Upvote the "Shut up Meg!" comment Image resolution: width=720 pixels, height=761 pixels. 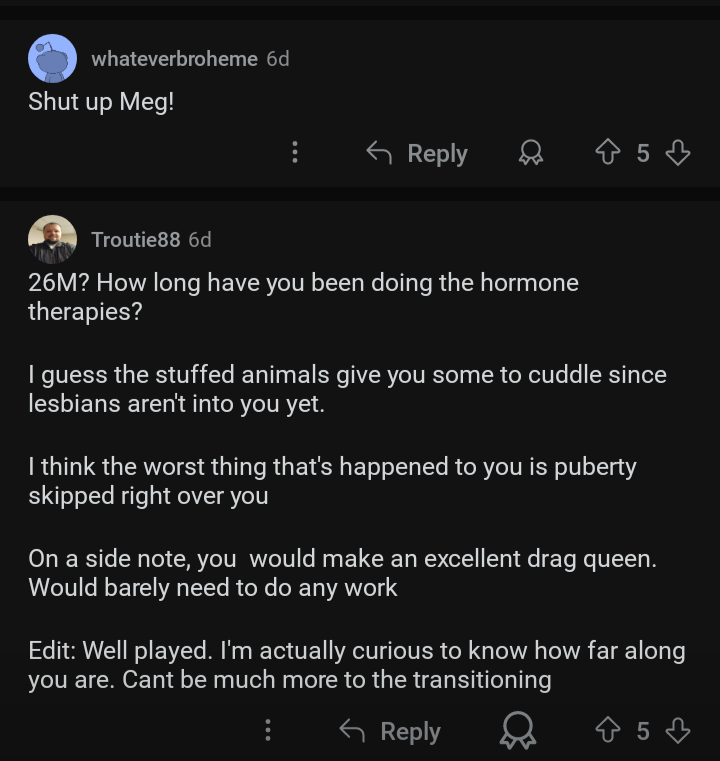click(608, 153)
